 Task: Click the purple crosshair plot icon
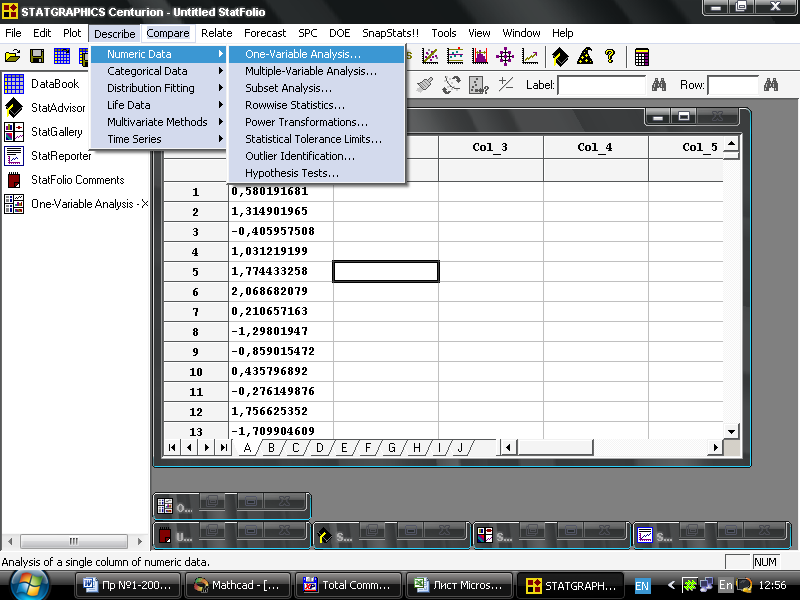coord(505,56)
